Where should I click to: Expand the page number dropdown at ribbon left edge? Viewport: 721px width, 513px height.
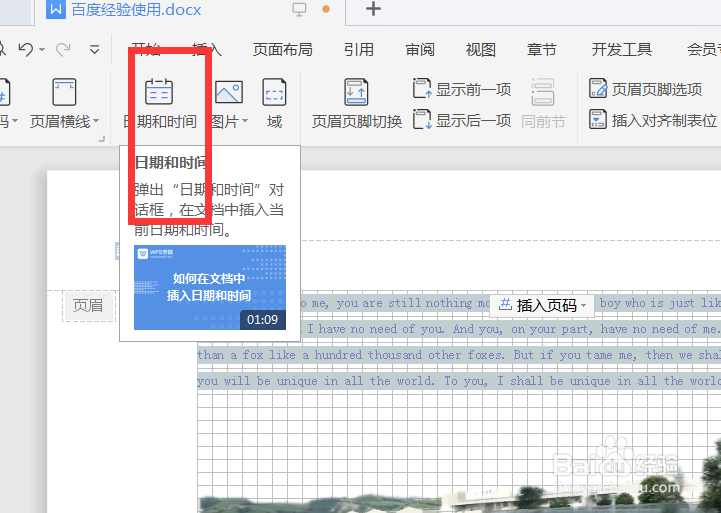click(15, 121)
